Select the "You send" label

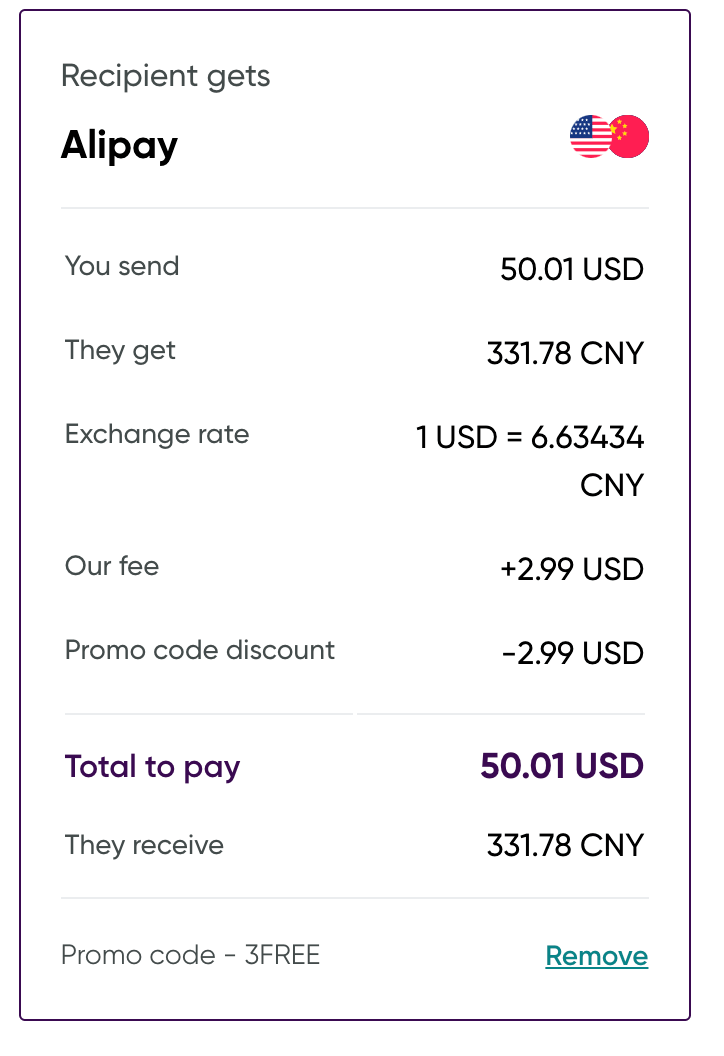[x=122, y=266]
